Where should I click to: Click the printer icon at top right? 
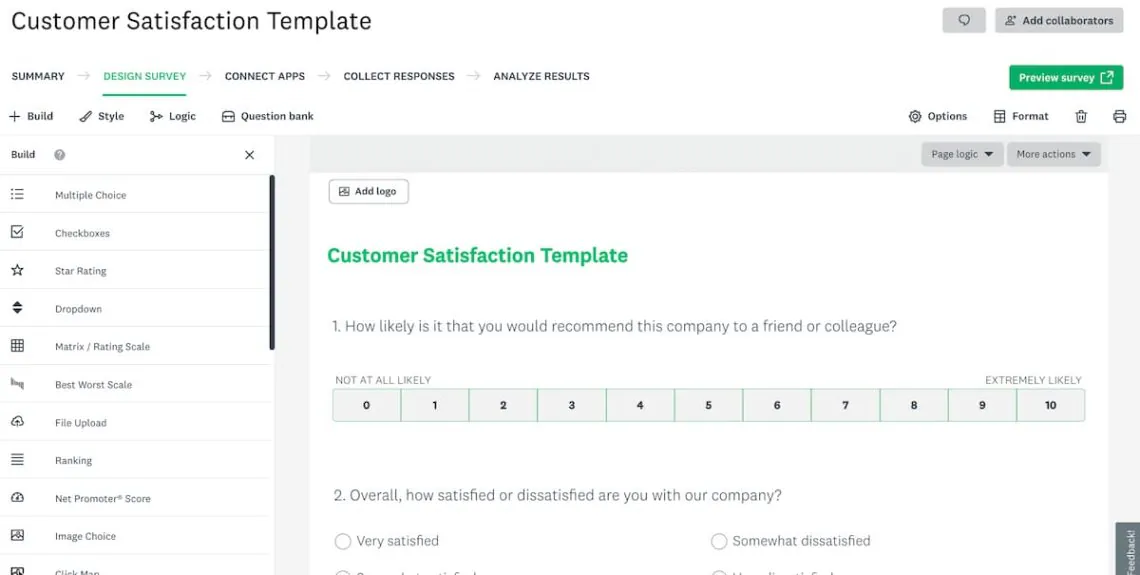1119,117
